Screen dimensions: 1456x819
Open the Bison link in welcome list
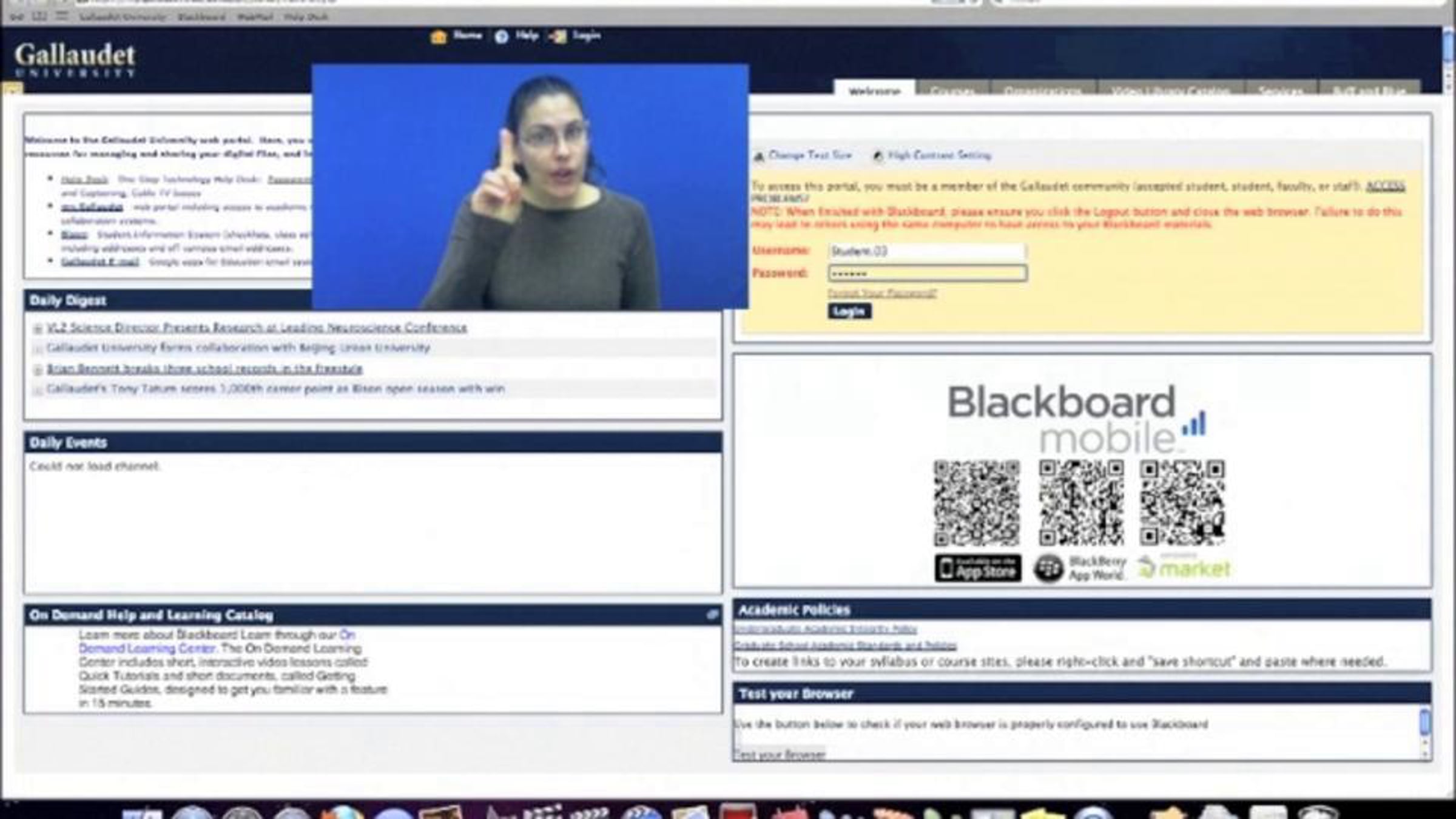coord(74,234)
